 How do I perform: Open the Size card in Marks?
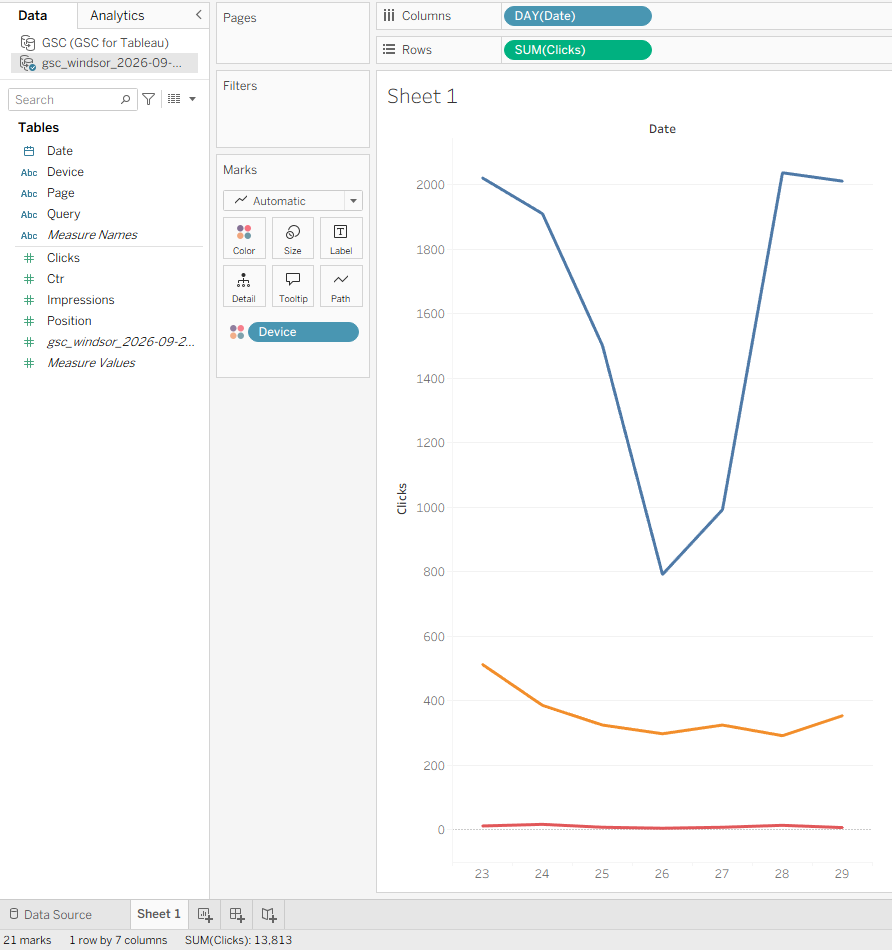293,238
